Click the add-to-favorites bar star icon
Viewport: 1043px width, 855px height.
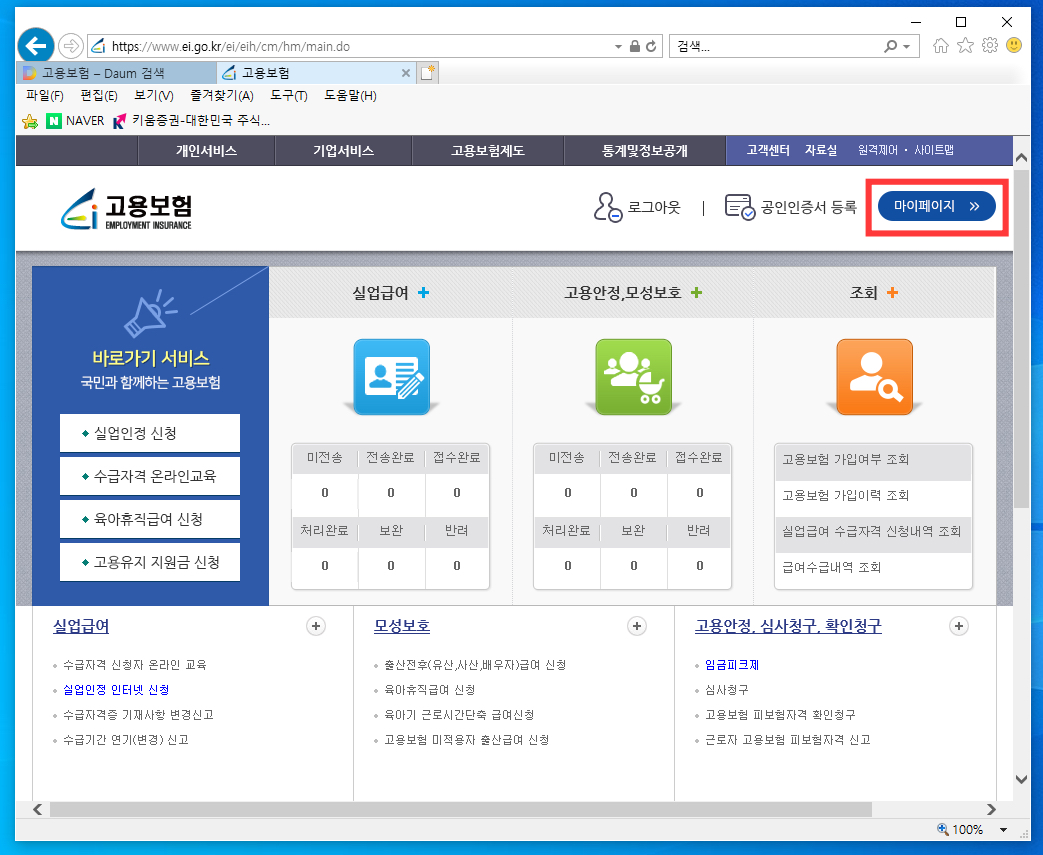click(30, 121)
